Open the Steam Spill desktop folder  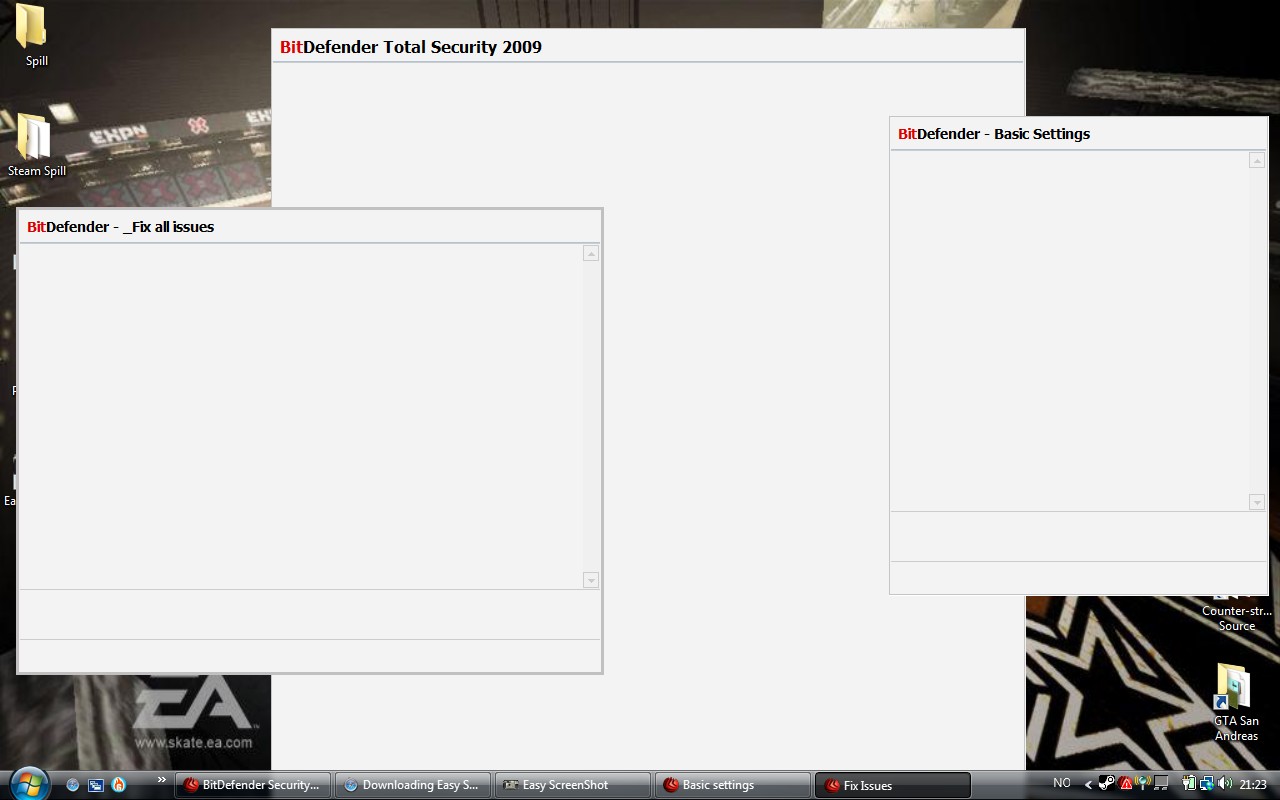pyautogui.click(x=36, y=145)
